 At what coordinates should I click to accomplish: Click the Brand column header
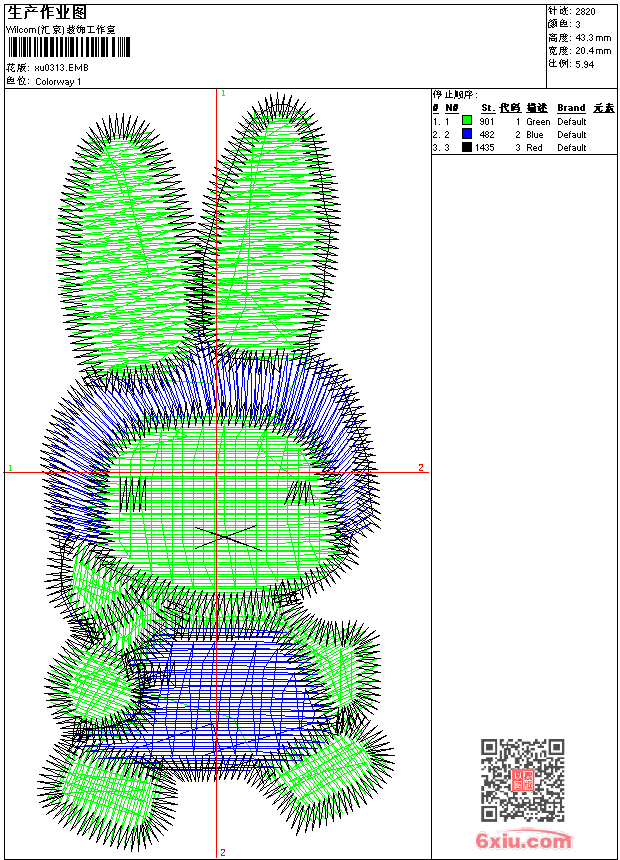[571, 108]
